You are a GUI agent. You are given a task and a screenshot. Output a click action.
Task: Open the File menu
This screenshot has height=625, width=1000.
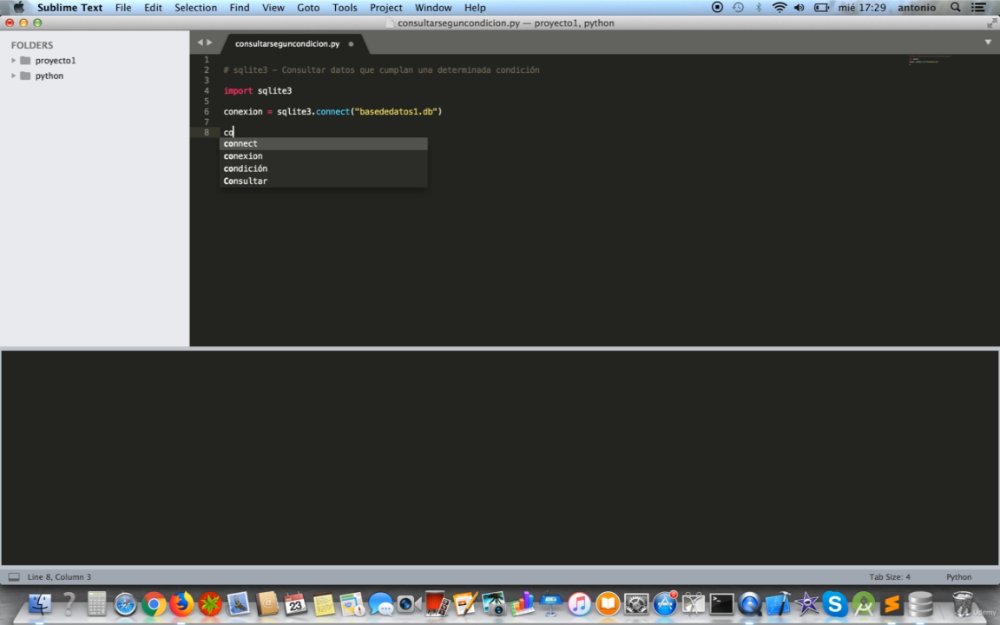pyautogui.click(x=123, y=8)
